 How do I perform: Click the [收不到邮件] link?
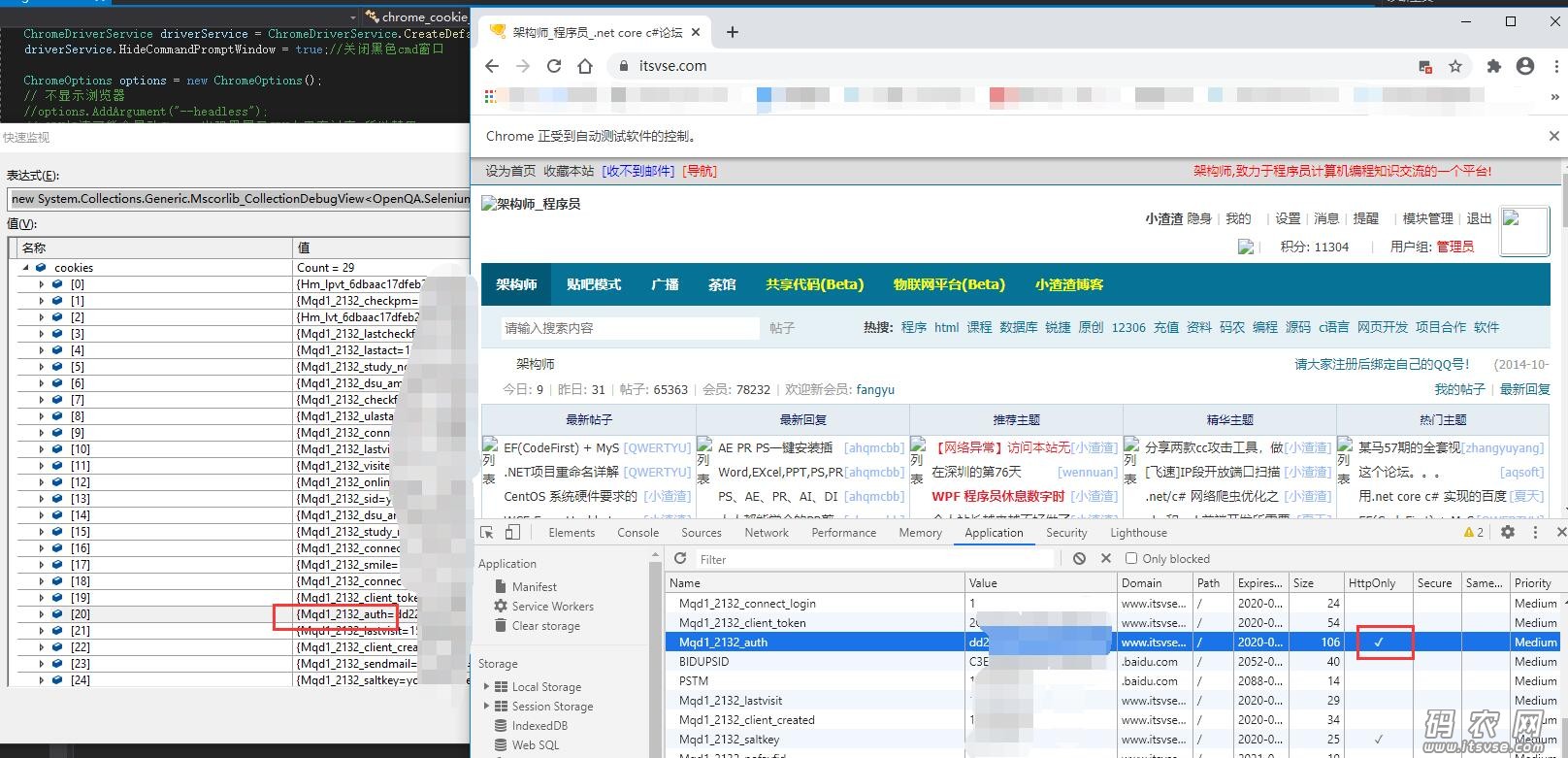tap(638, 171)
